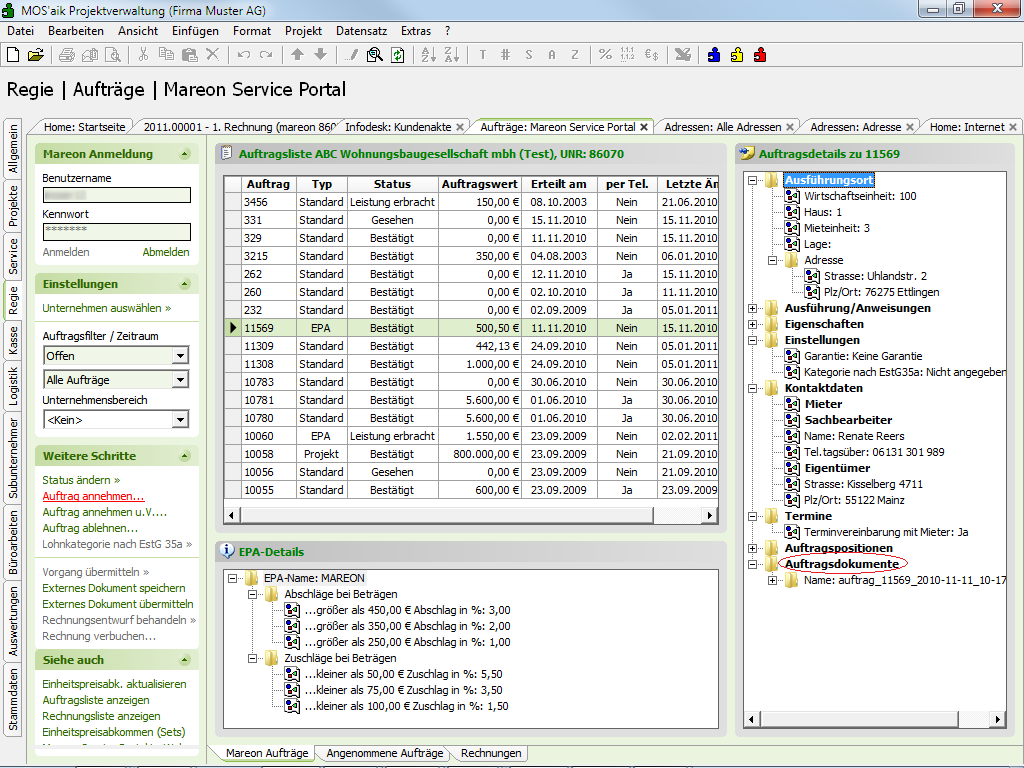The image size is (1024, 768).
Task: Open the Projekt menu
Action: (x=303, y=31)
